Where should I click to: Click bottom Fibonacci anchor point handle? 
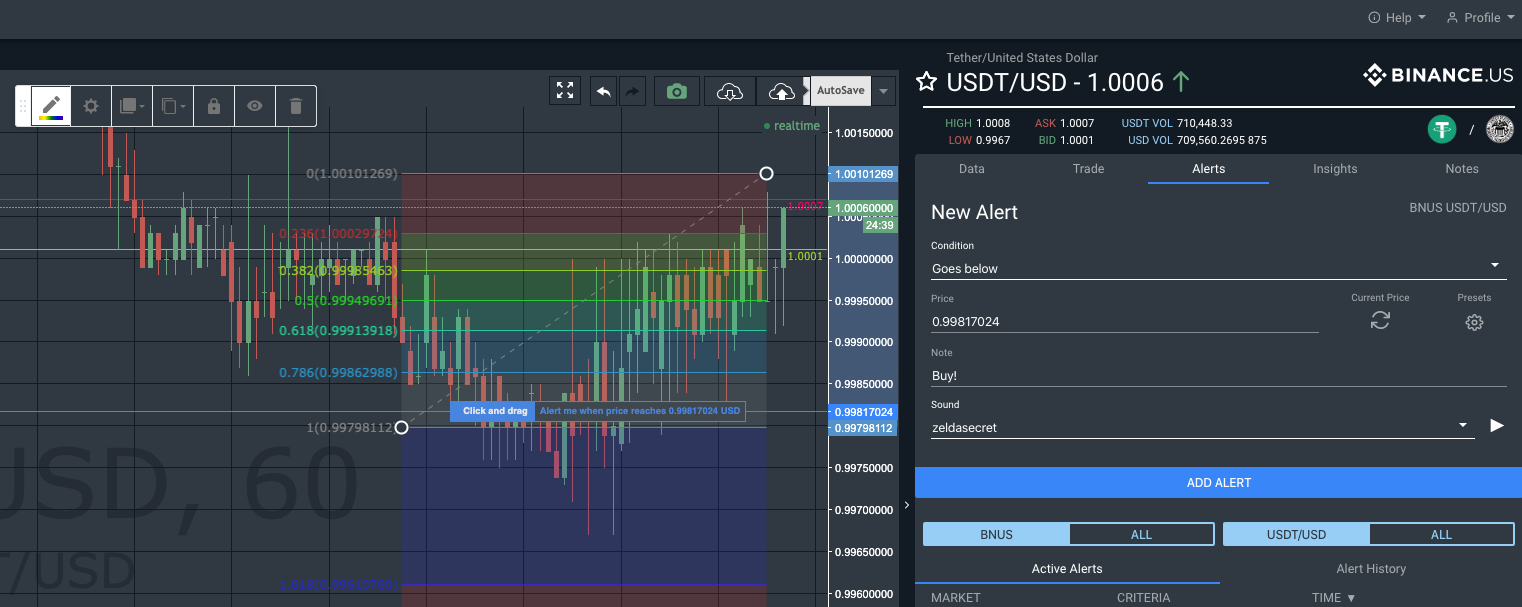[401, 428]
